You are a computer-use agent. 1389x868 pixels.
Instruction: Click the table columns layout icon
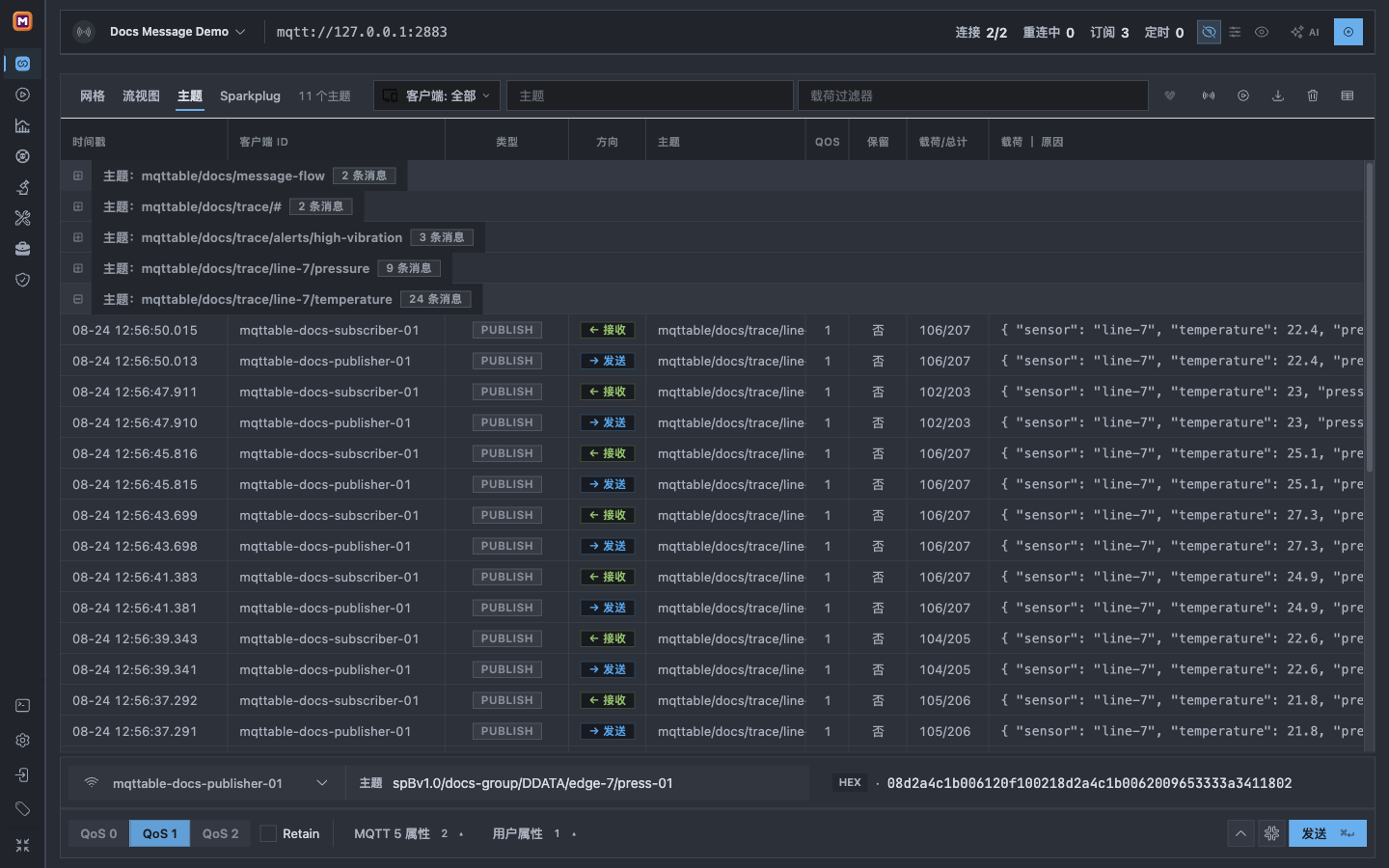[1348, 95]
